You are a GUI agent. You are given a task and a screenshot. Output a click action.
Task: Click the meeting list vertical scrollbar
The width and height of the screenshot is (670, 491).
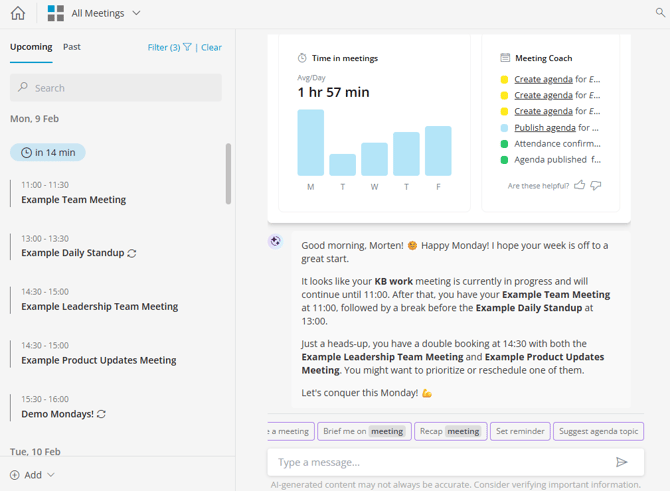(x=228, y=173)
